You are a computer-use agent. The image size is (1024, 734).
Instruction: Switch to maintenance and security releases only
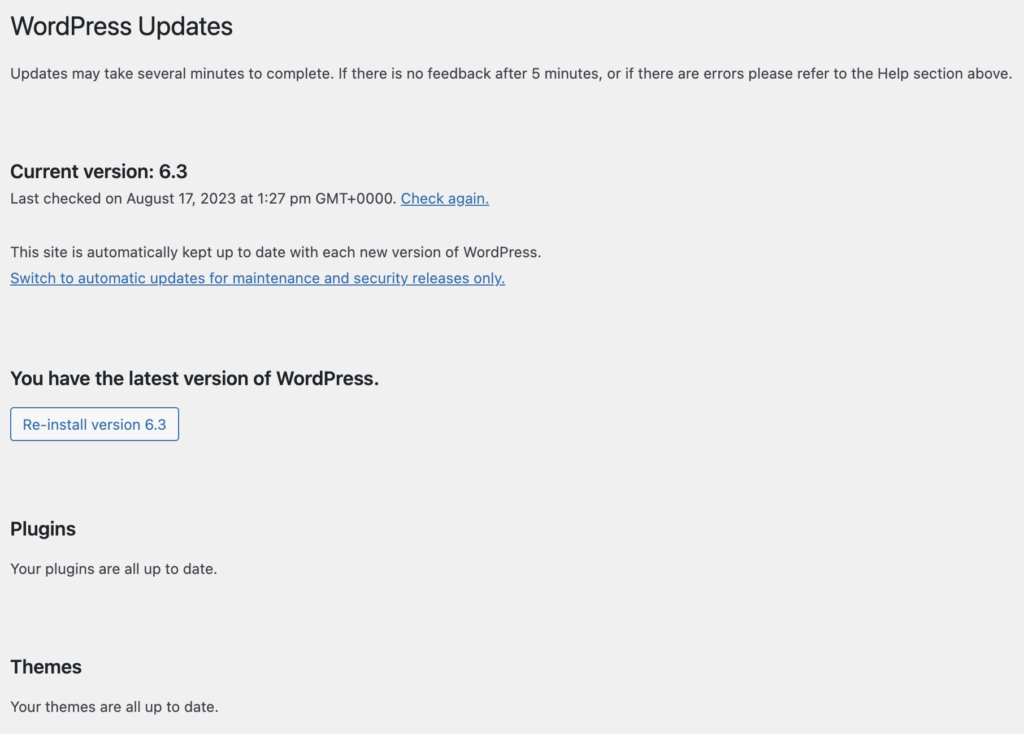click(x=257, y=278)
